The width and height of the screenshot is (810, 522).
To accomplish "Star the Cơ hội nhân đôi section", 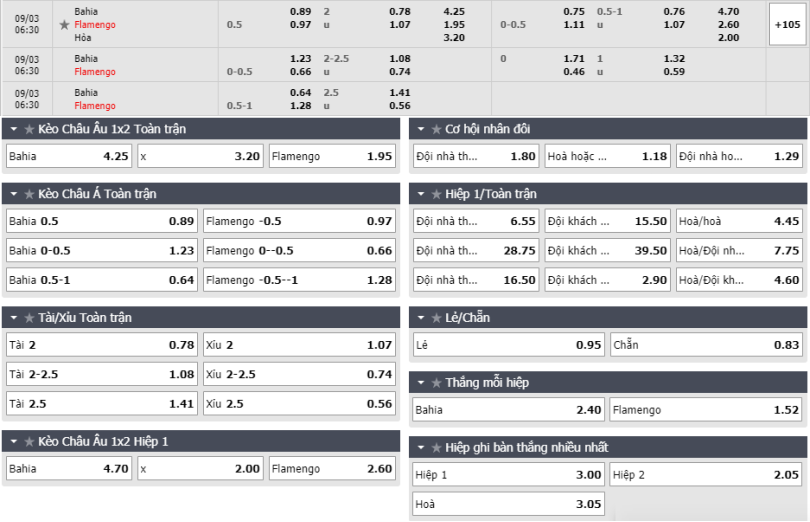I will click(436, 129).
